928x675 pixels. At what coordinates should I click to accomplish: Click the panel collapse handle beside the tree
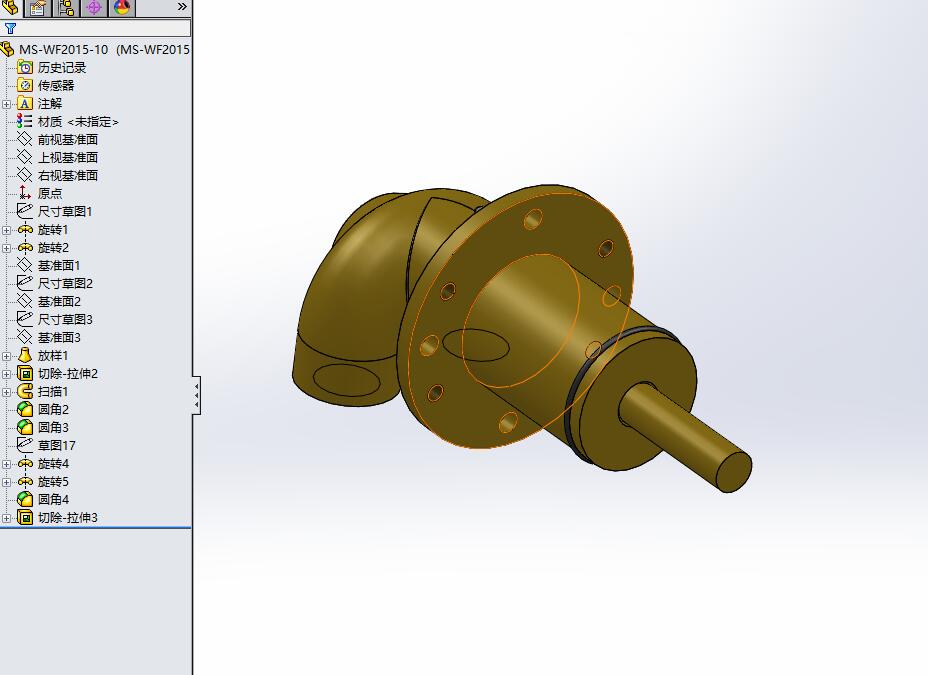pyautogui.click(x=196, y=395)
